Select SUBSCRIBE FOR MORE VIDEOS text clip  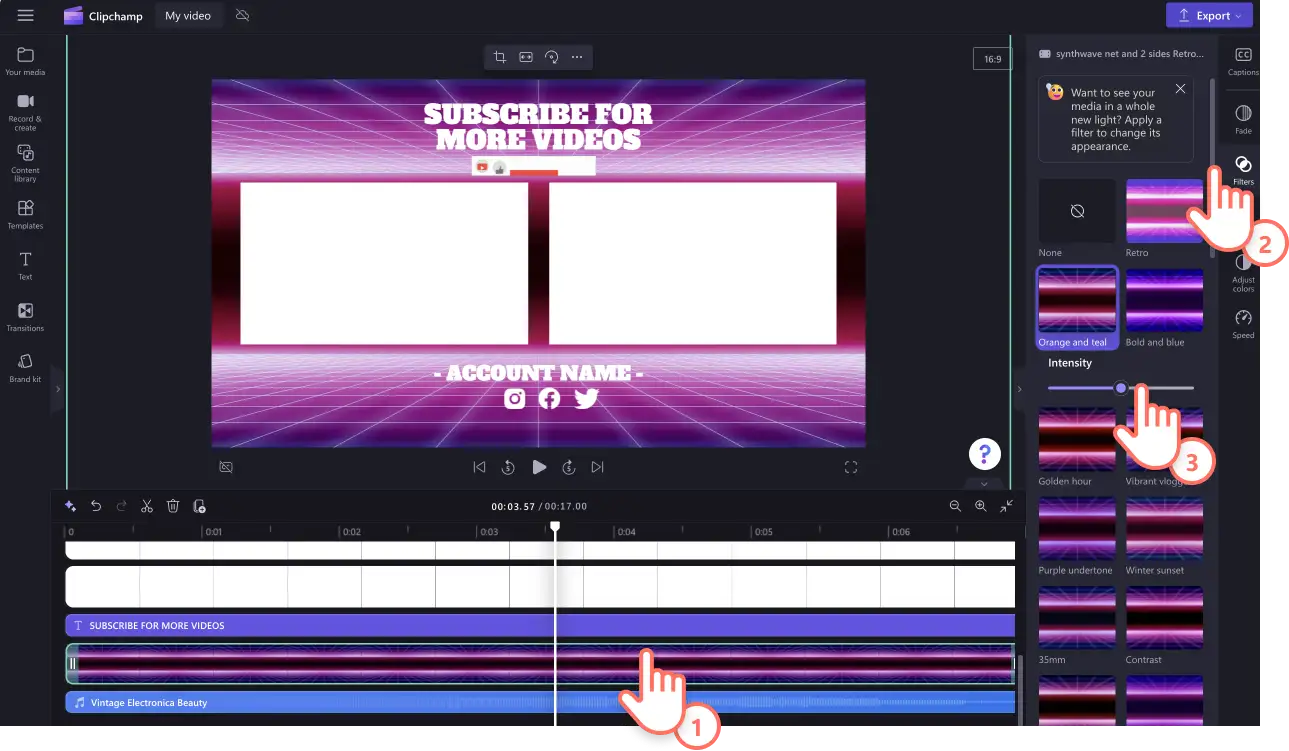pyautogui.click(x=540, y=625)
